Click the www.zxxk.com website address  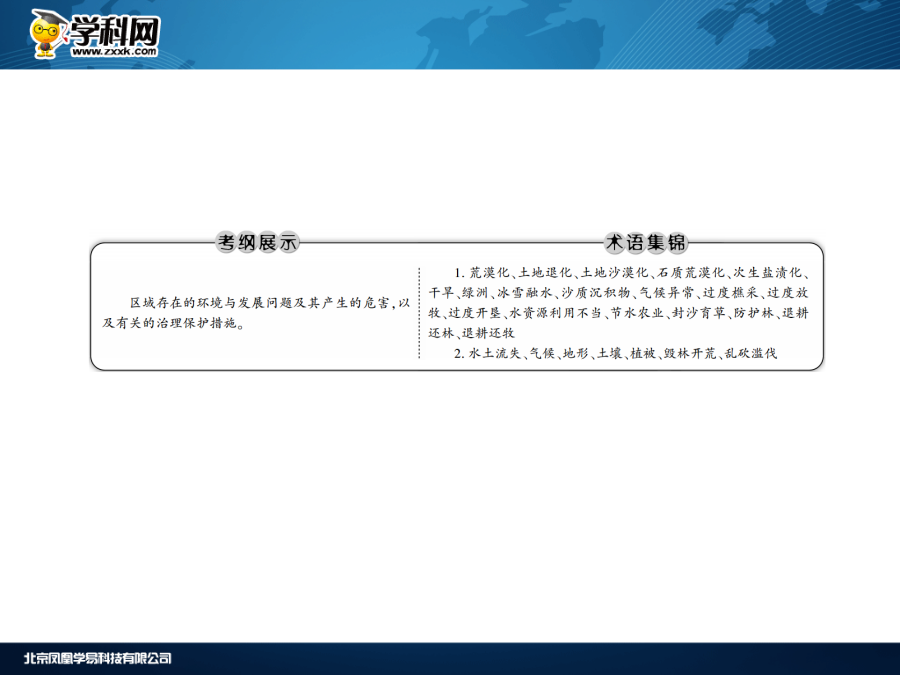tap(114, 52)
